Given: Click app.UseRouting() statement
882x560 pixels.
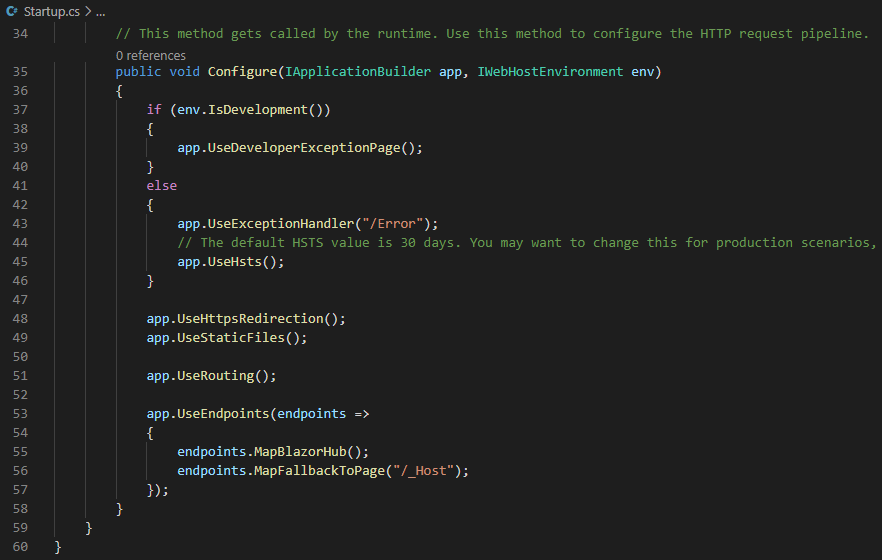Looking at the screenshot, I should pos(212,376).
